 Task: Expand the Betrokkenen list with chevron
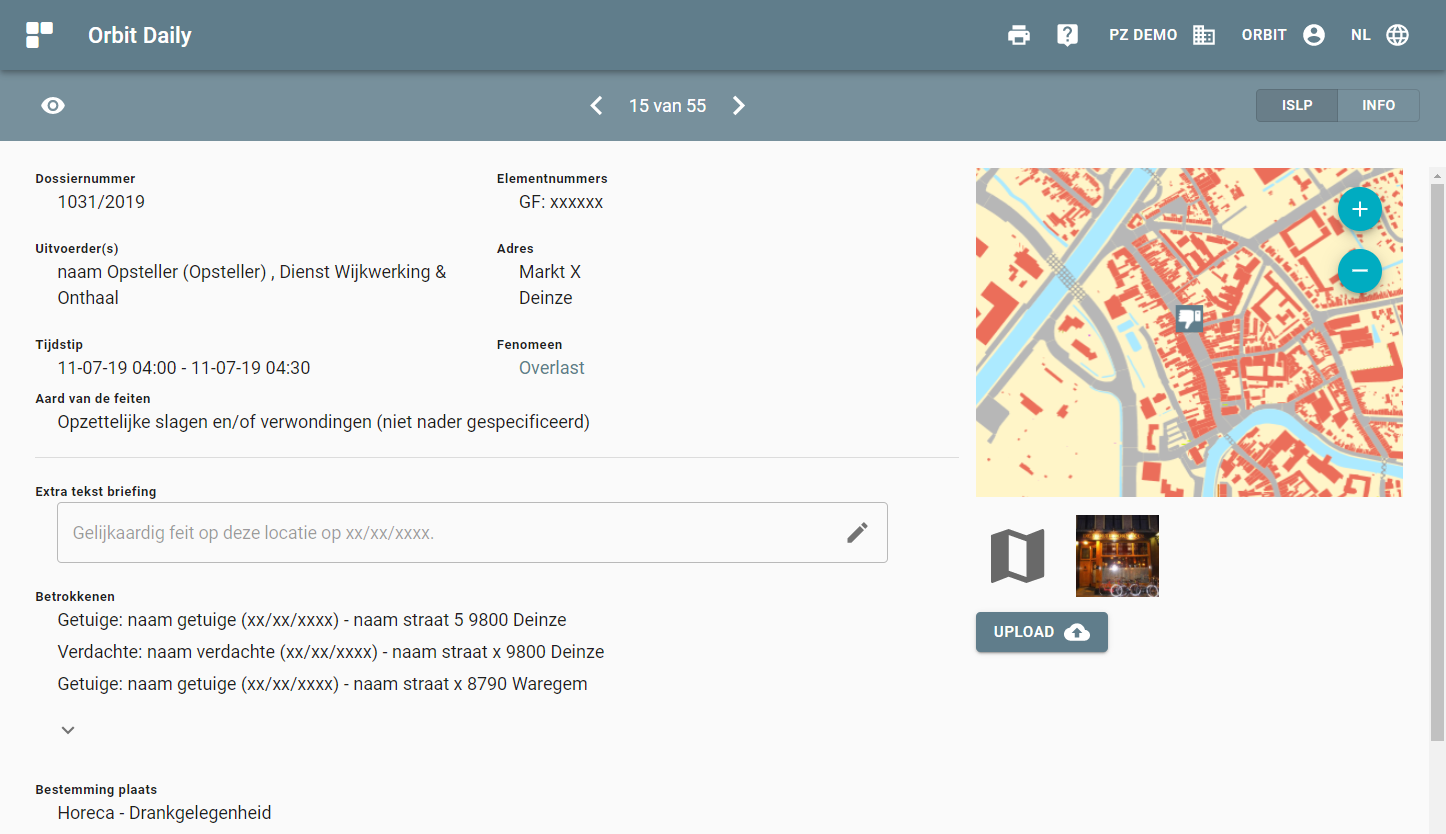pos(68,730)
